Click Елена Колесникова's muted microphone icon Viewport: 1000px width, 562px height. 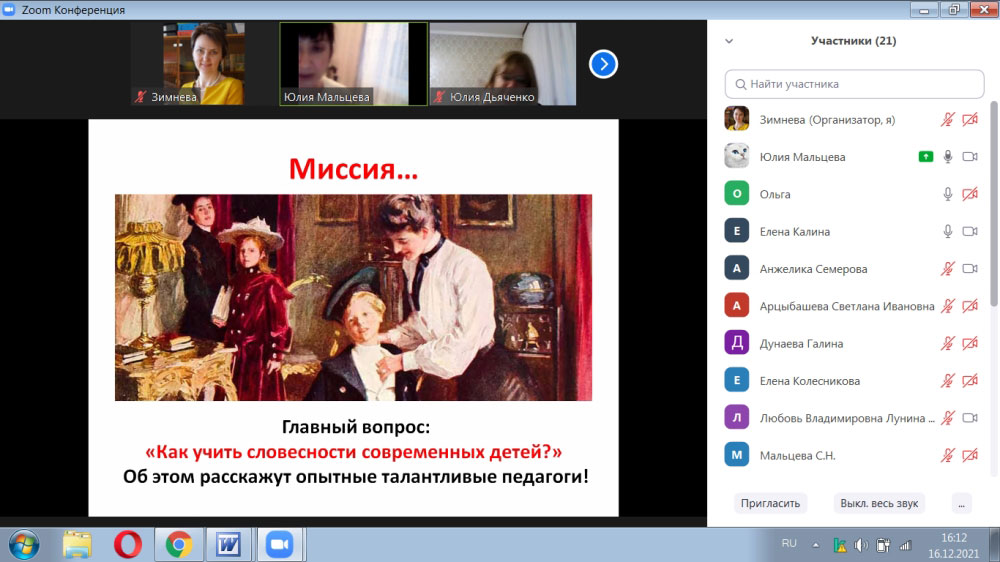pyautogui.click(x=948, y=380)
